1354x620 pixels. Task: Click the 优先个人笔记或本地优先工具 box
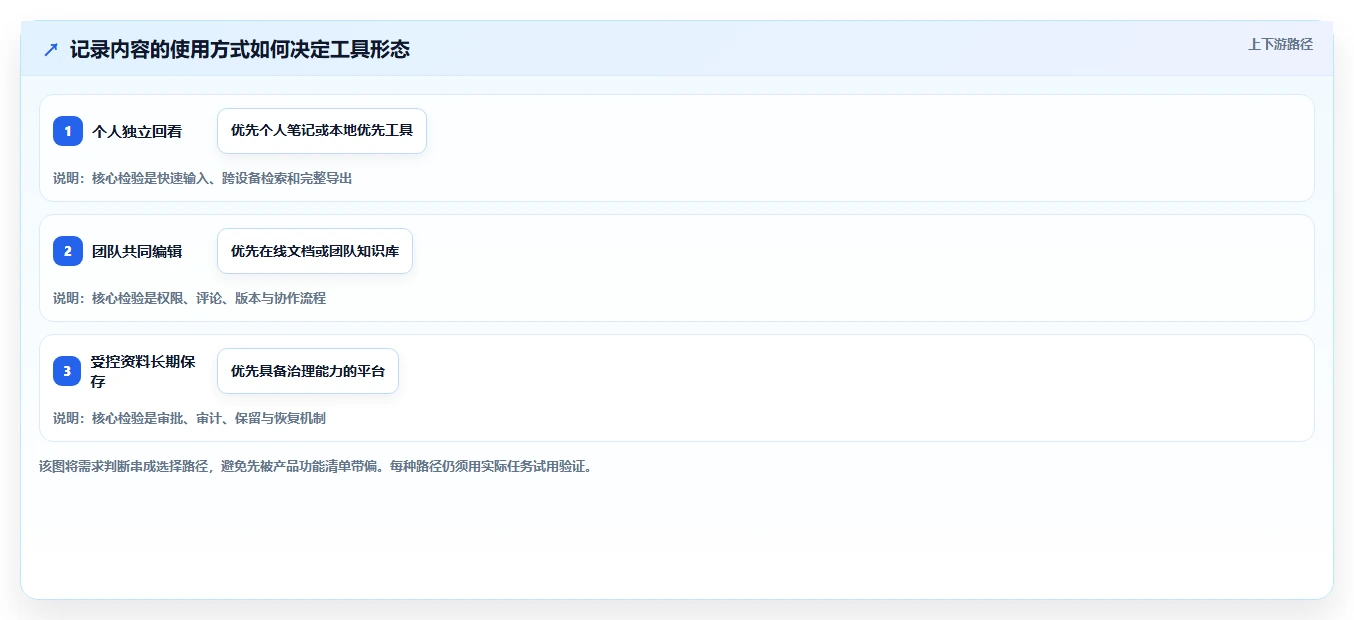[x=322, y=131]
